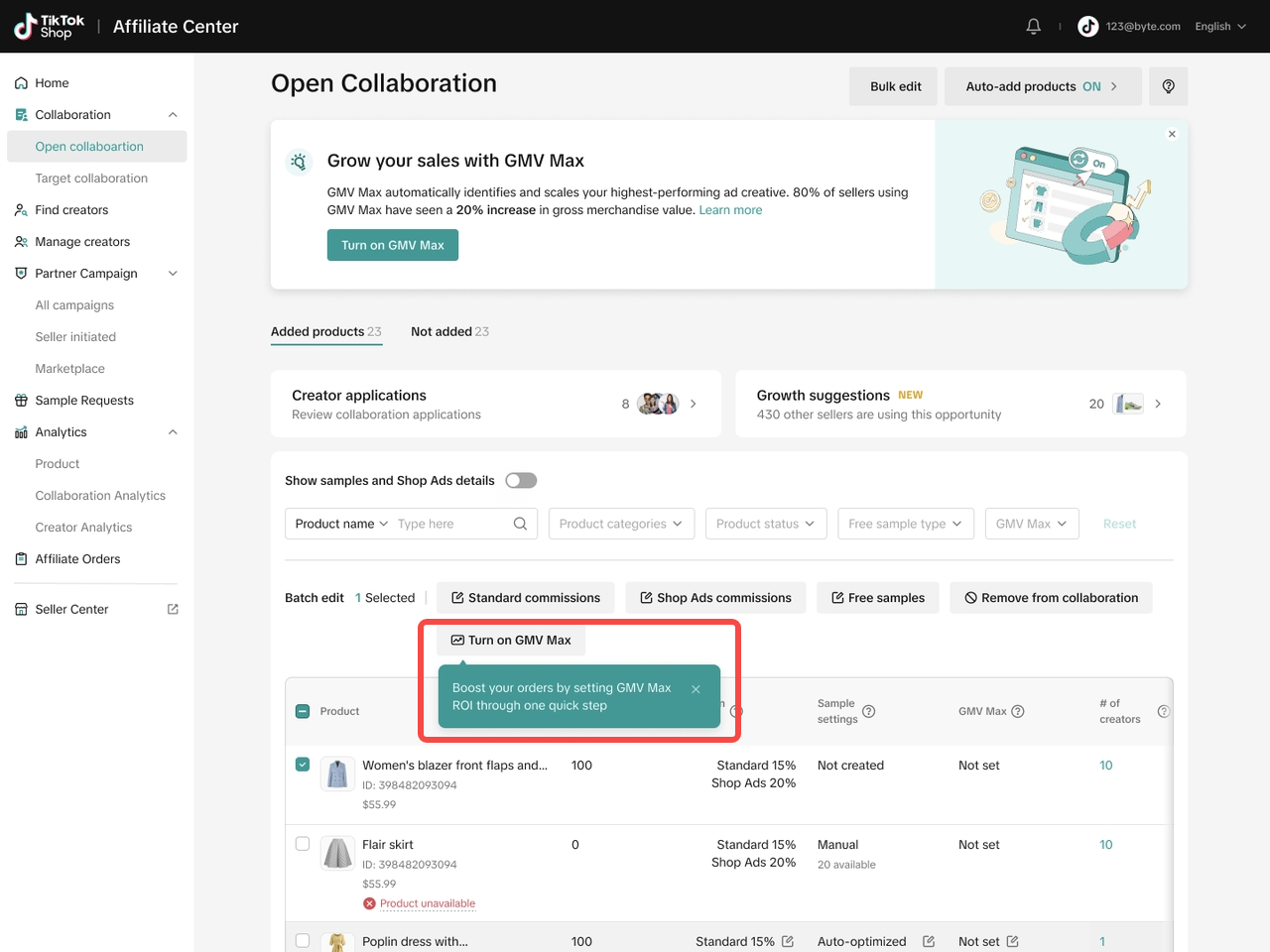1270x952 pixels.
Task: Follow the Learn more link
Action: [x=730, y=210]
